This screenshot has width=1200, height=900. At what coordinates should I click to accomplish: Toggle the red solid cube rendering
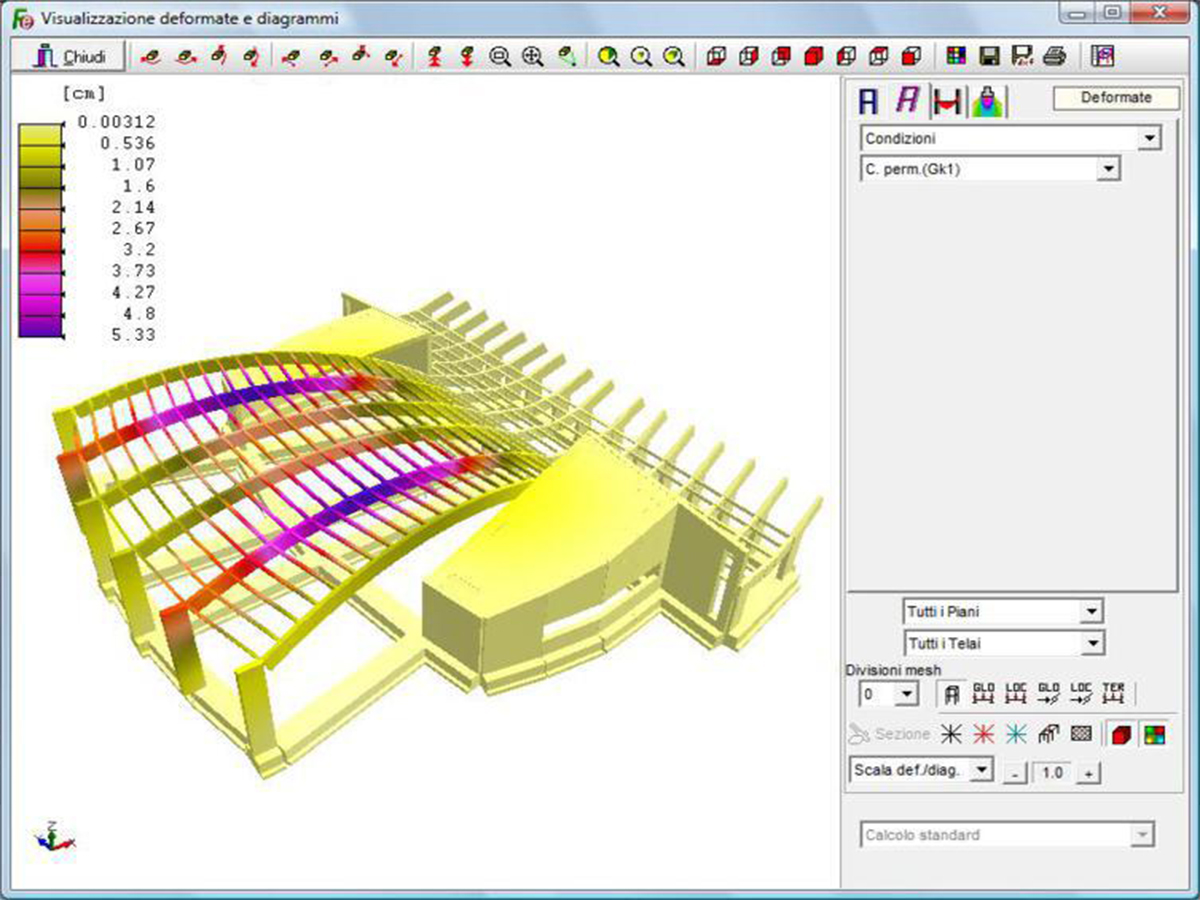click(1123, 735)
